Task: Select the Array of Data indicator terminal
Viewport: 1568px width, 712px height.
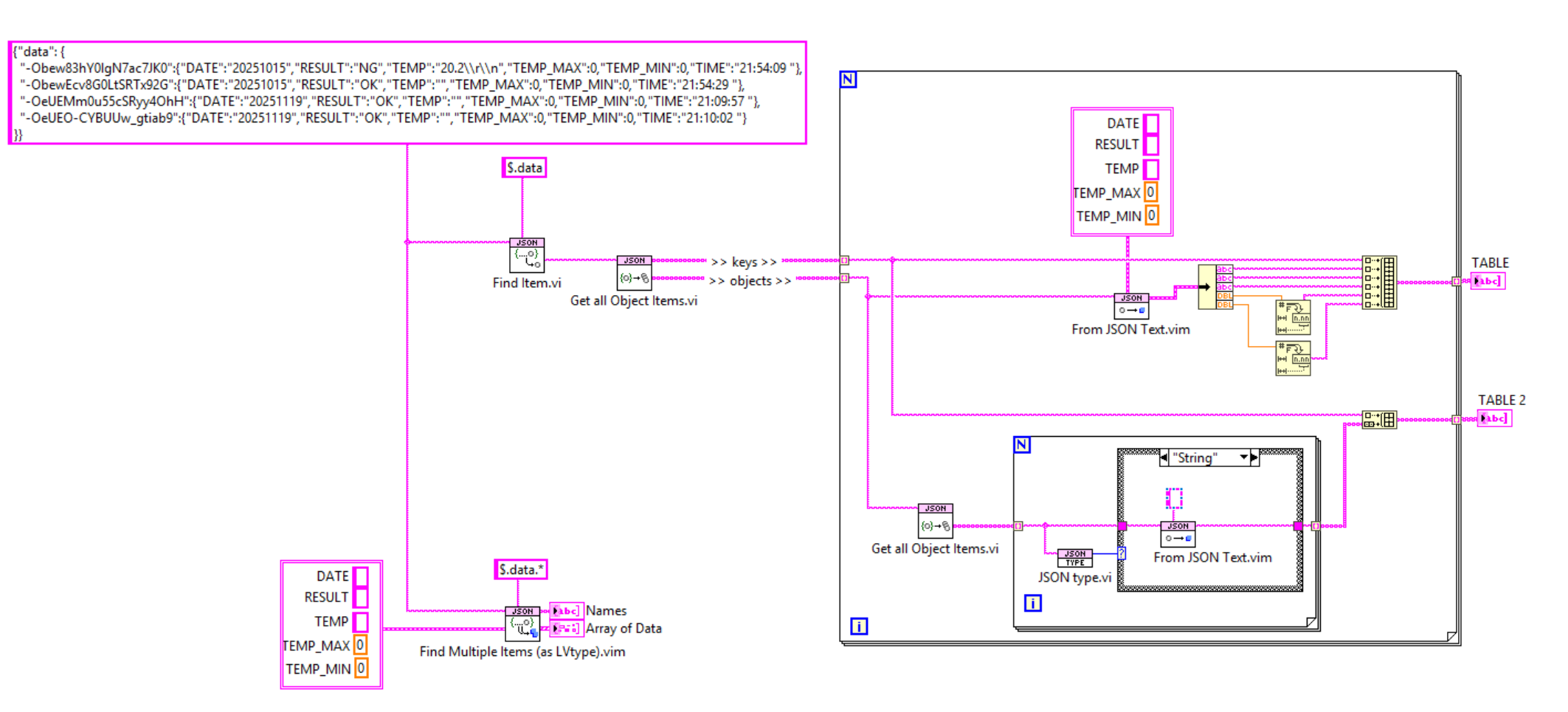Action: 566,629
